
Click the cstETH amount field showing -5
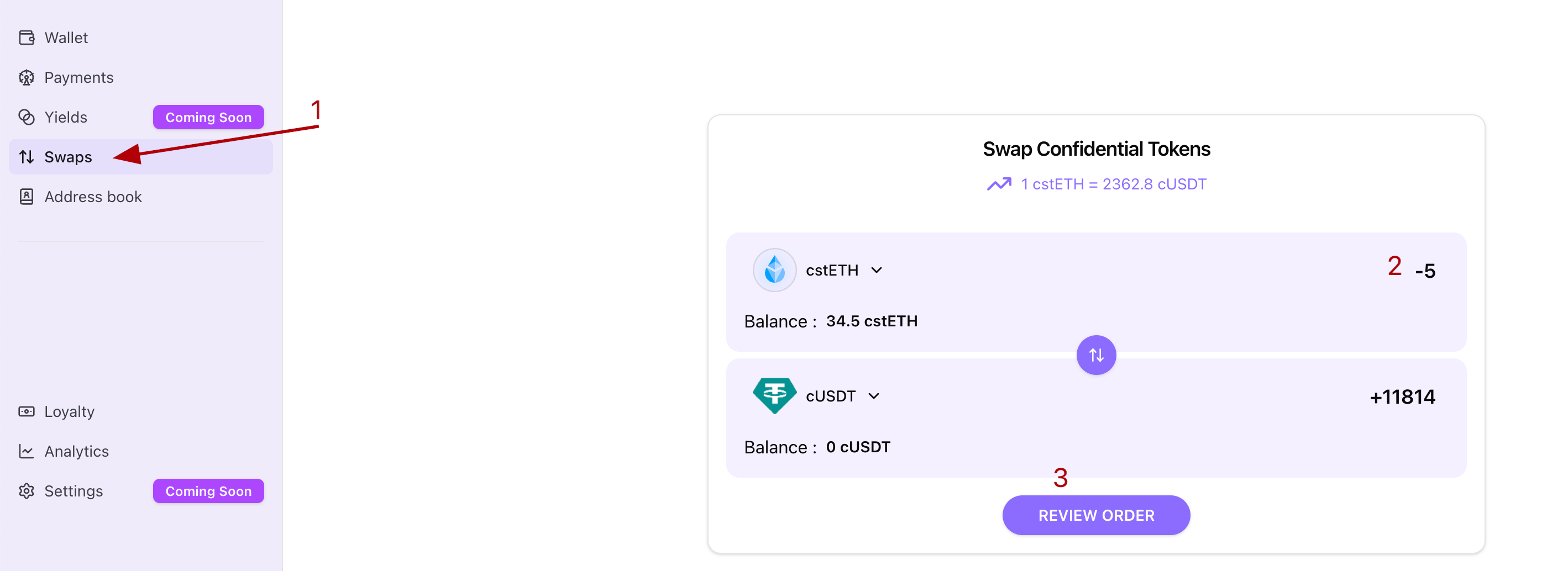tap(1425, 271)
